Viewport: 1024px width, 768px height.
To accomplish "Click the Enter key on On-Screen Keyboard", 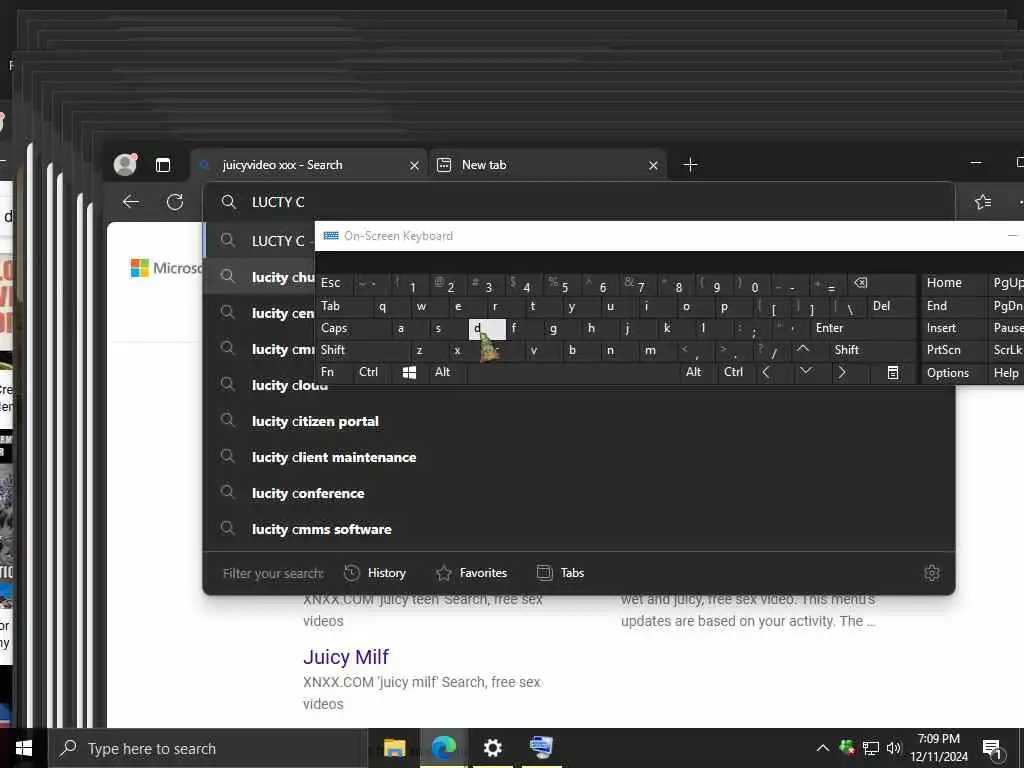I will click(x=862, y=328).
